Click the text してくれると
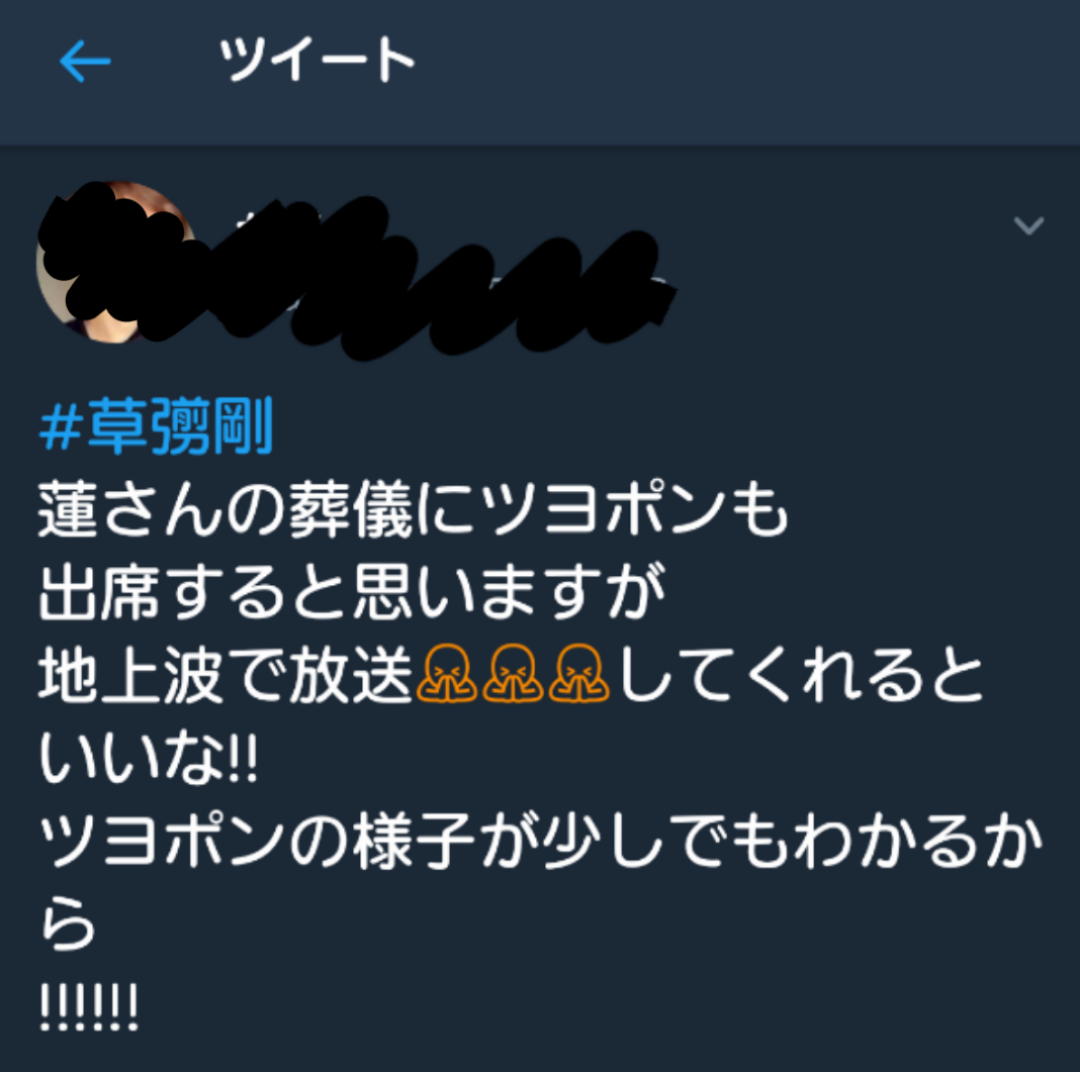Viewport: 1080px width, 1072px height. pyautogui.click(x=800, y=674)
